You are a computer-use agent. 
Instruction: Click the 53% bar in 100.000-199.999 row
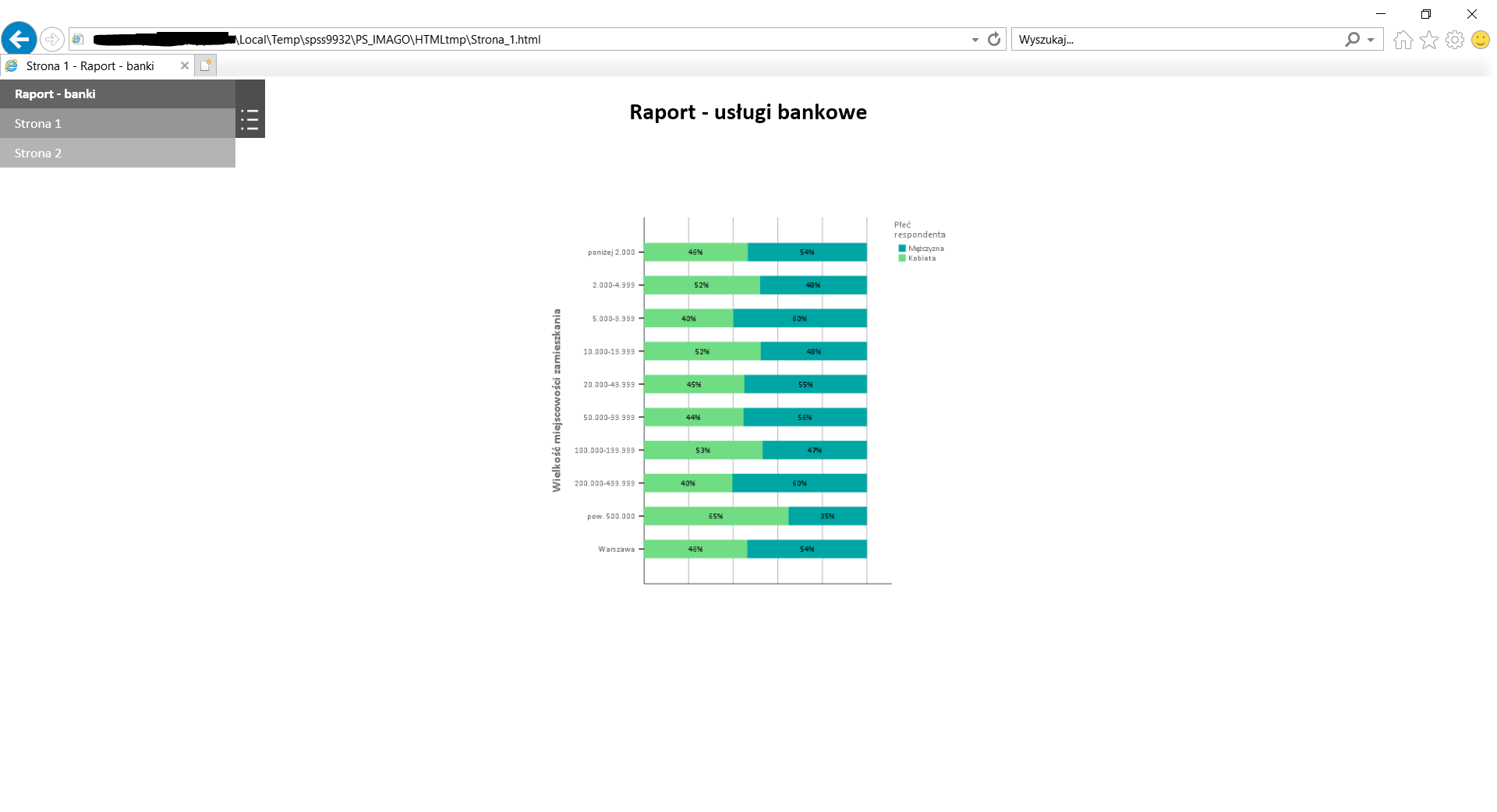pos(703,450)
